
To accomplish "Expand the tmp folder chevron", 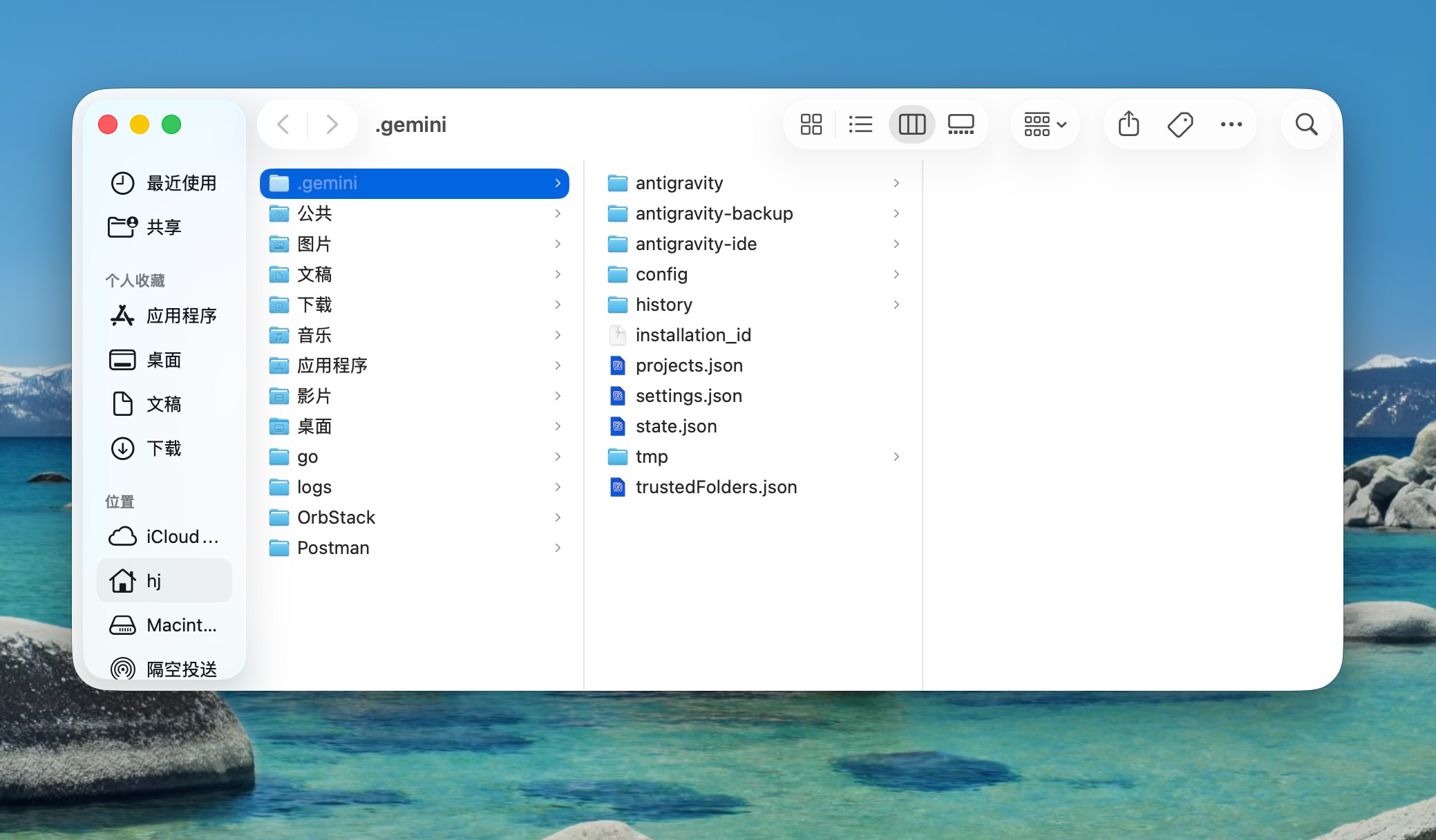I will coord(896,457).
